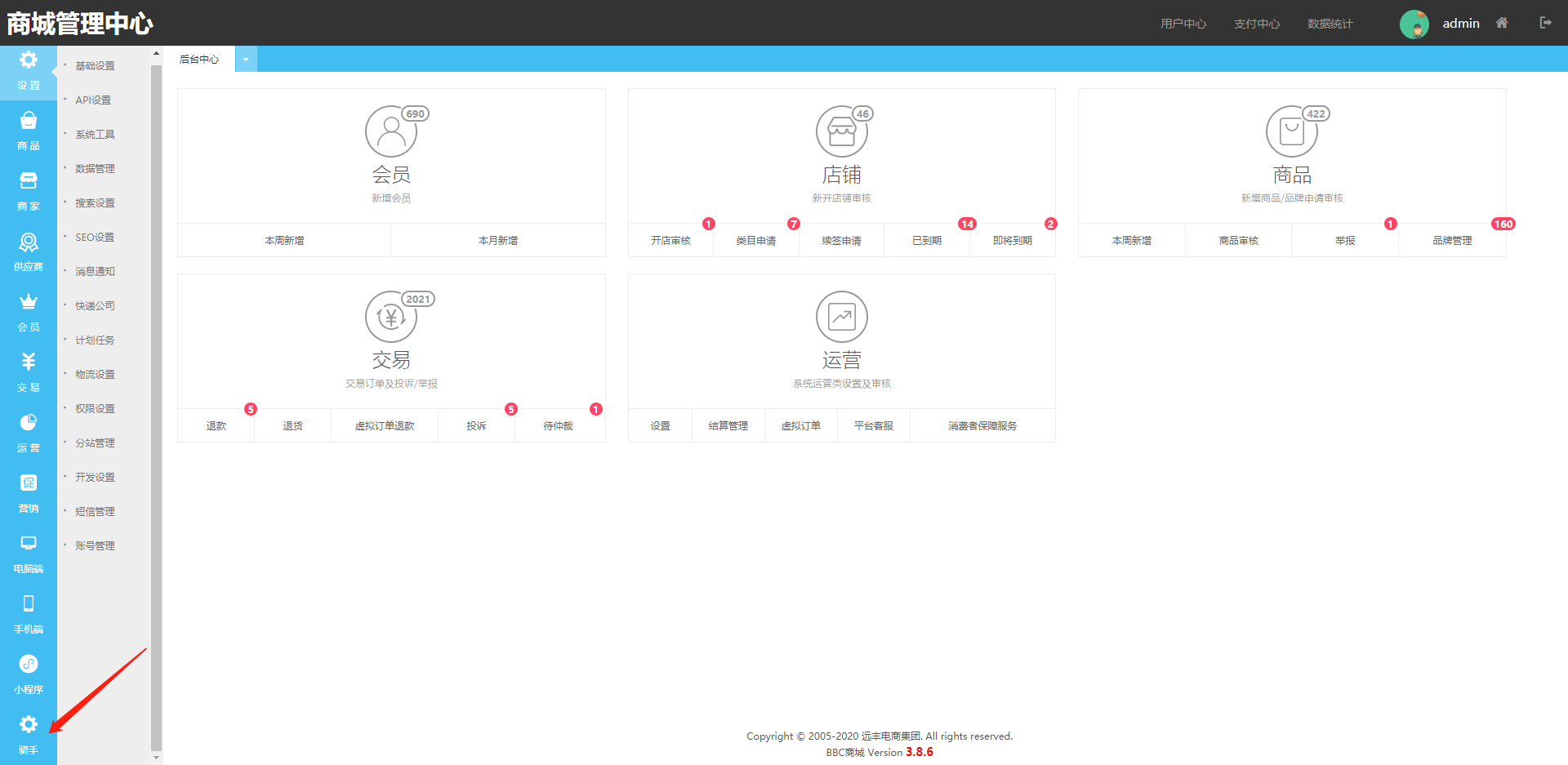Open 计划任务 menu item

coord(96,340)
